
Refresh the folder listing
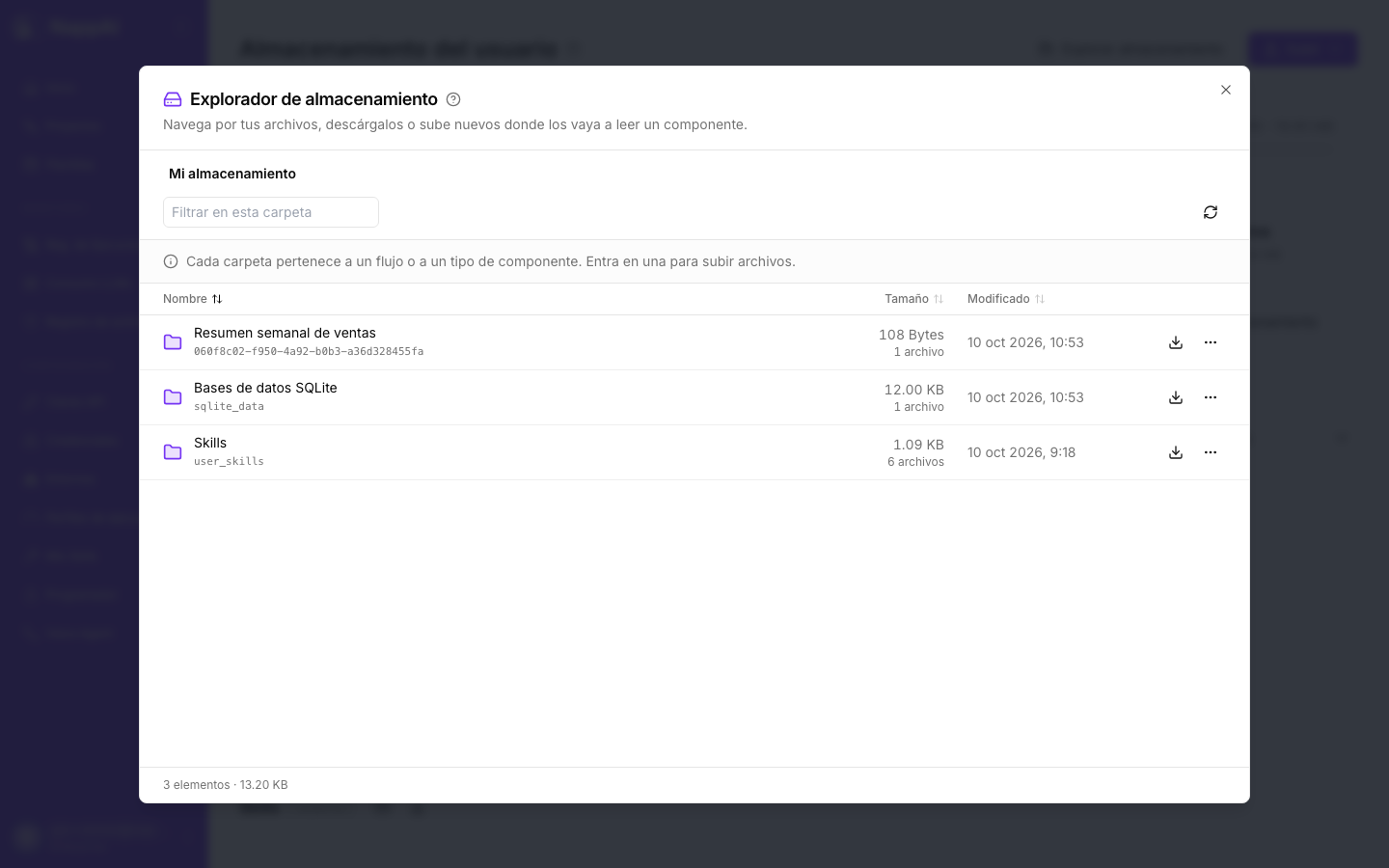(1211, 212)
